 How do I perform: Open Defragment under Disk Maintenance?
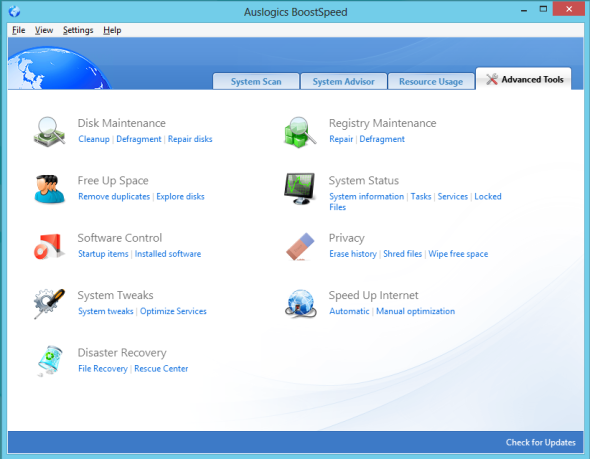coord(138,139)
